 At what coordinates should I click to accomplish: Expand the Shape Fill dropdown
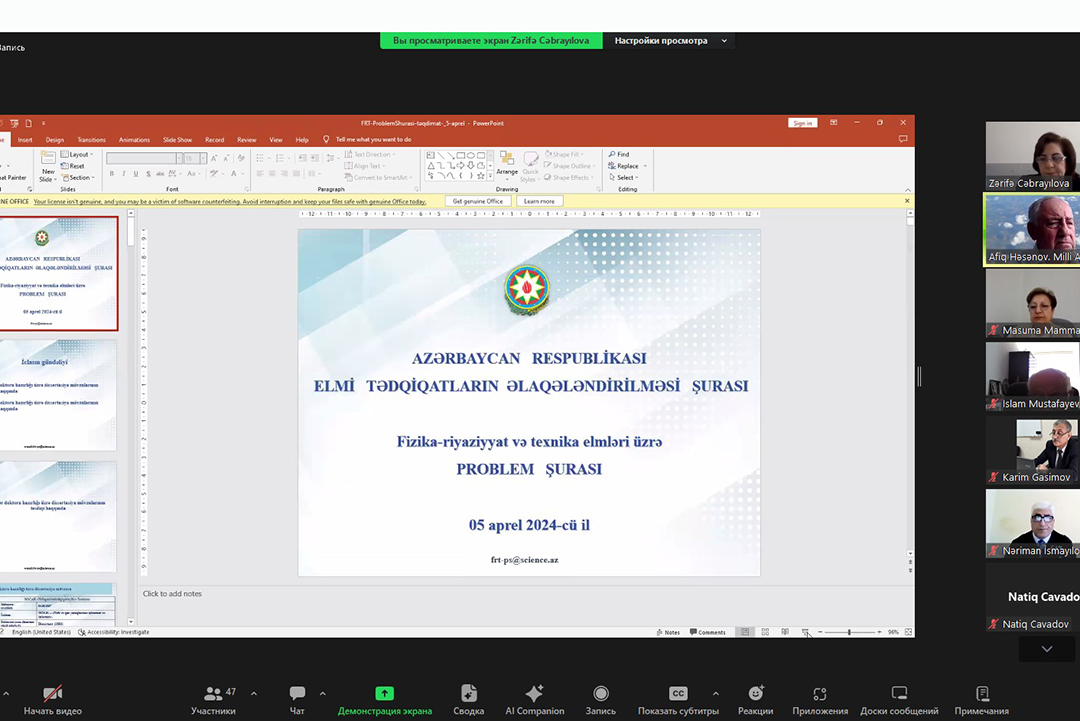[x=580, y=154]
